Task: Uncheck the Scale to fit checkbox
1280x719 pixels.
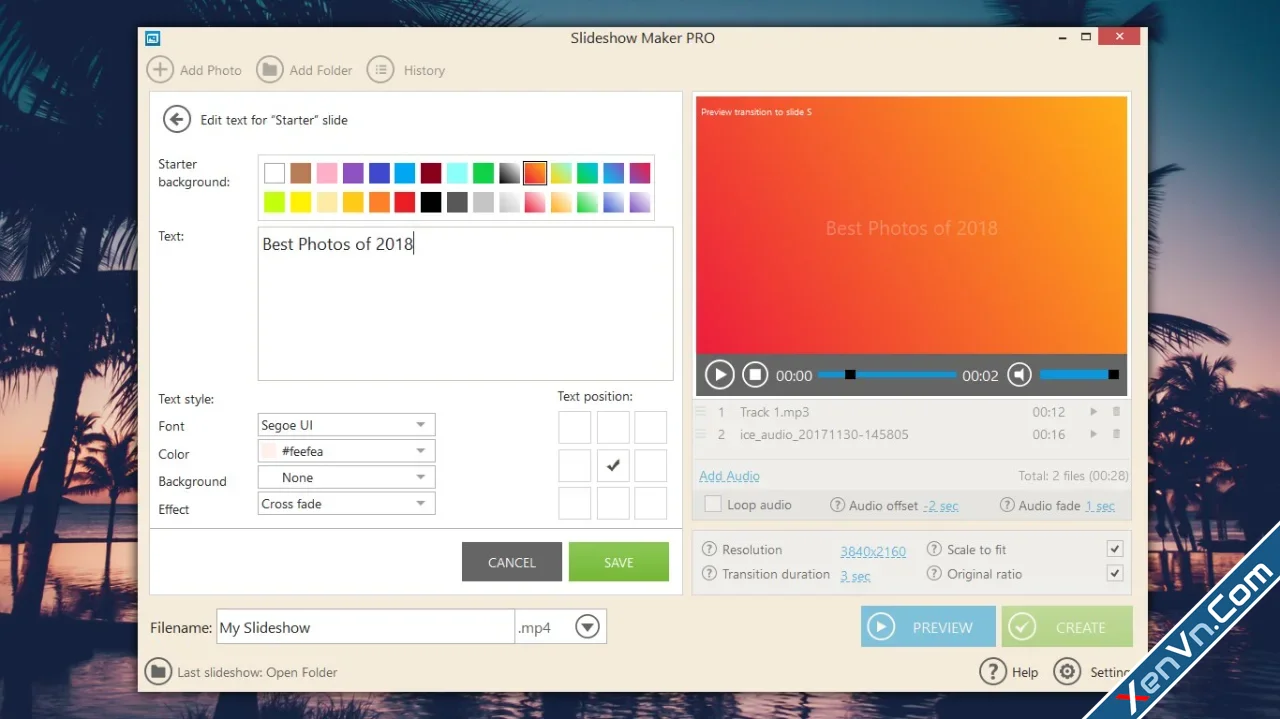Action: point(1115,549)
